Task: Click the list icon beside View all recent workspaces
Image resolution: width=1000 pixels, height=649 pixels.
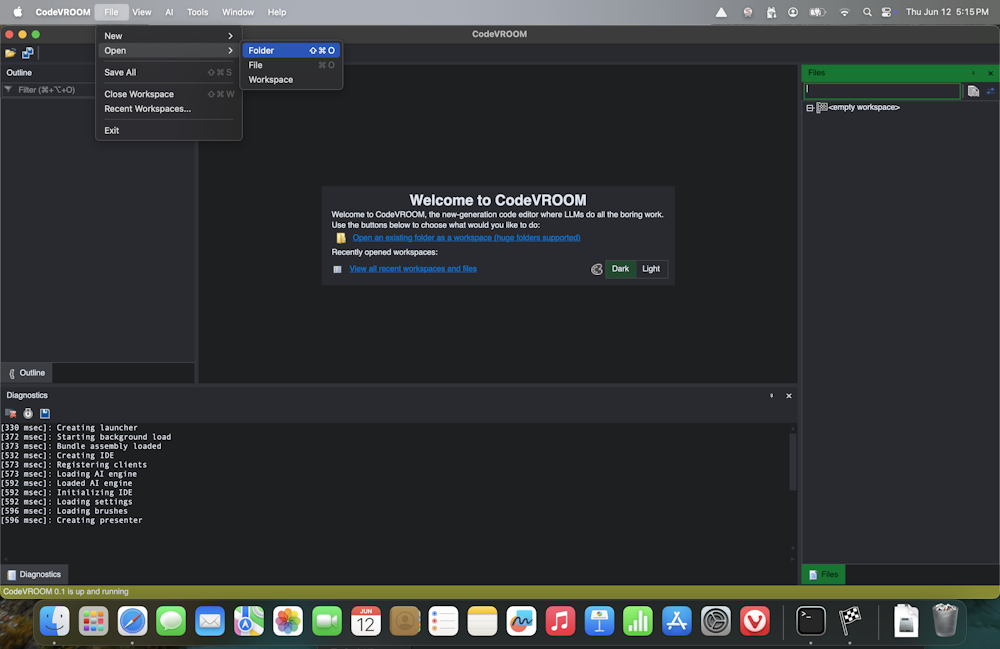Action: tap(337, 269)
